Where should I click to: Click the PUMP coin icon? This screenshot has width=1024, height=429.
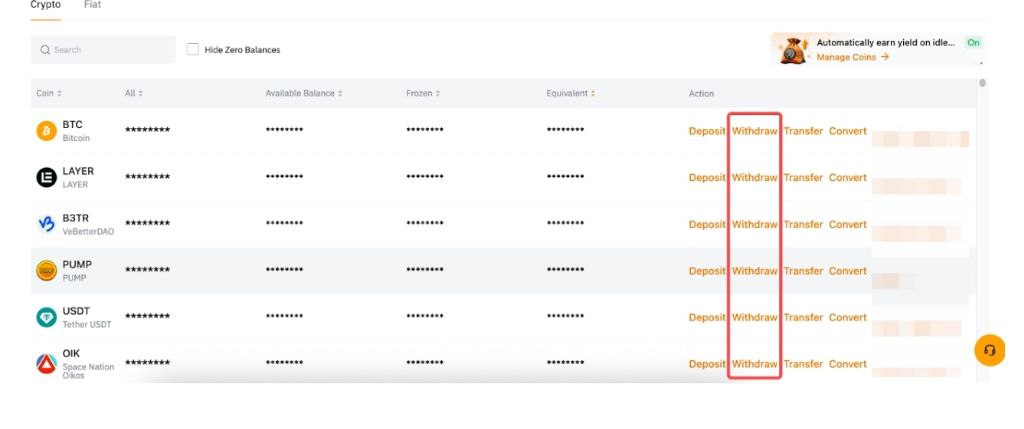click(46, 271)
